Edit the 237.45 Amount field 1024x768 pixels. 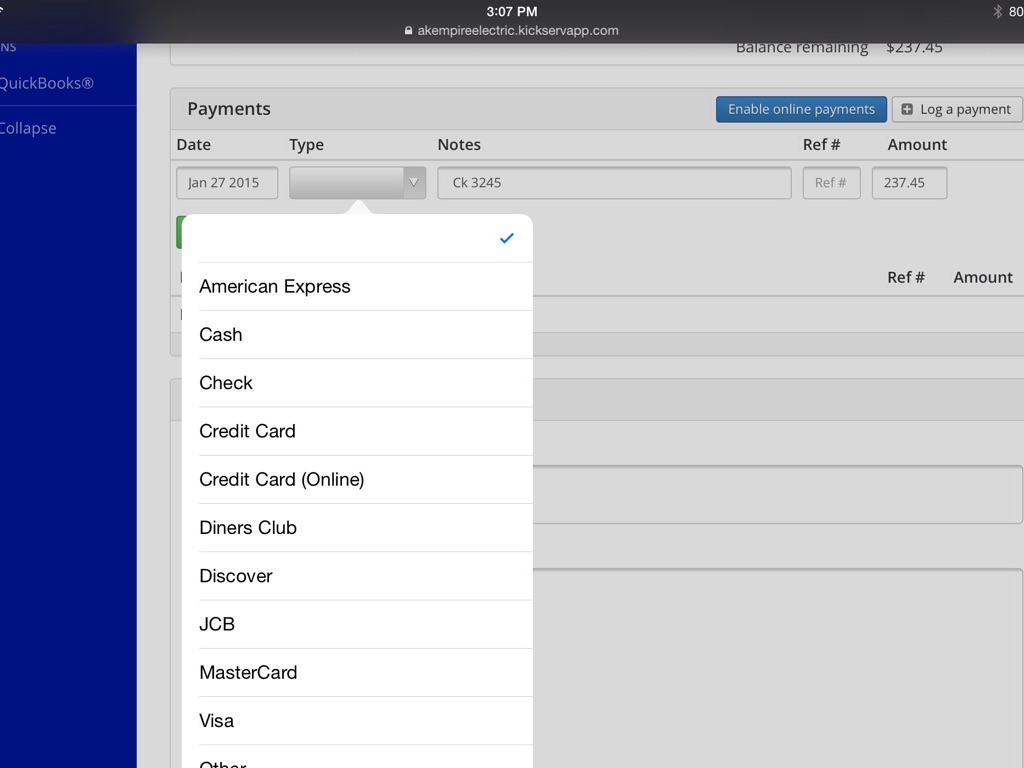[x=909, y=183]
